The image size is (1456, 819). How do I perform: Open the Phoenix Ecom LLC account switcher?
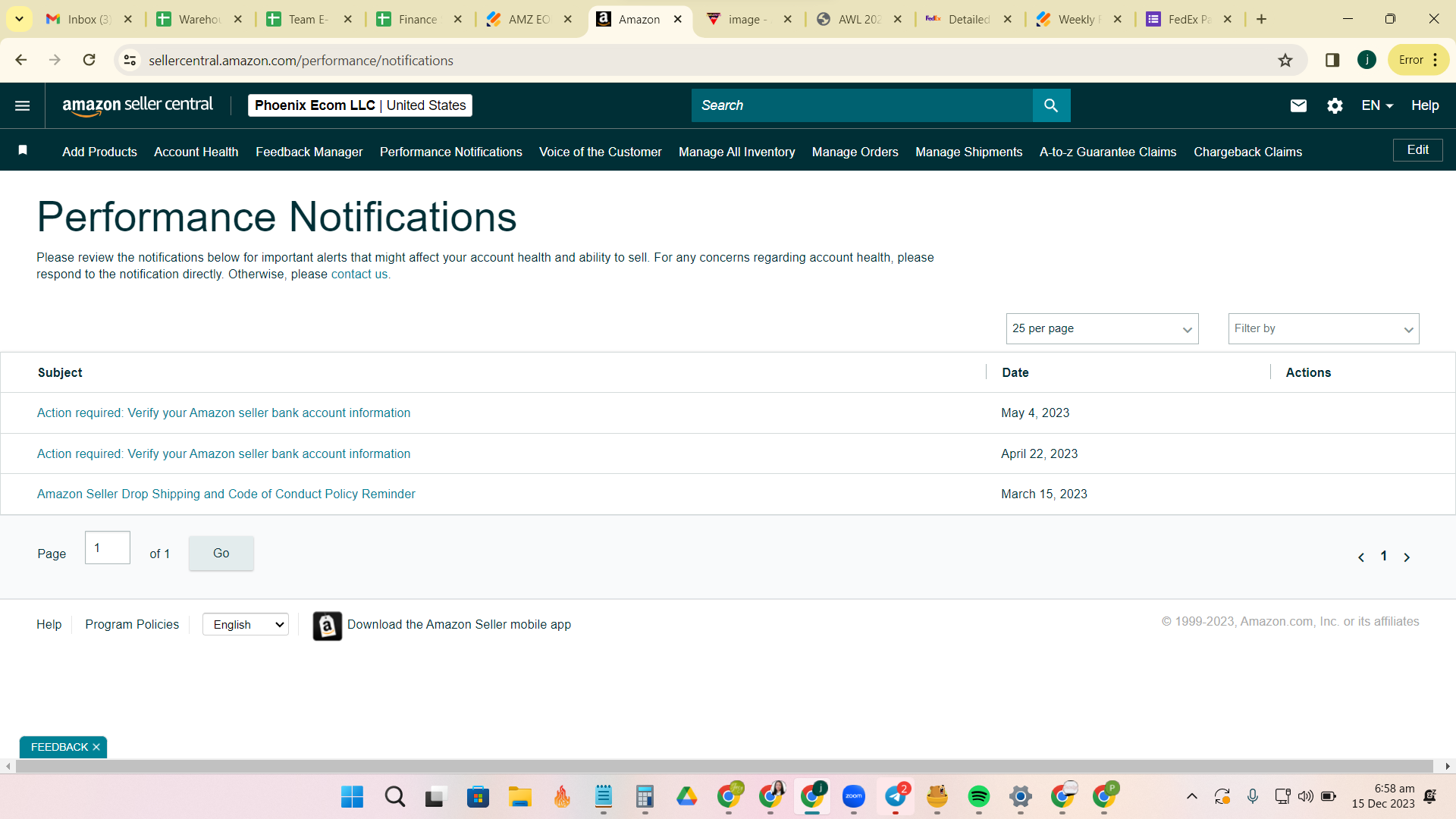360,105
